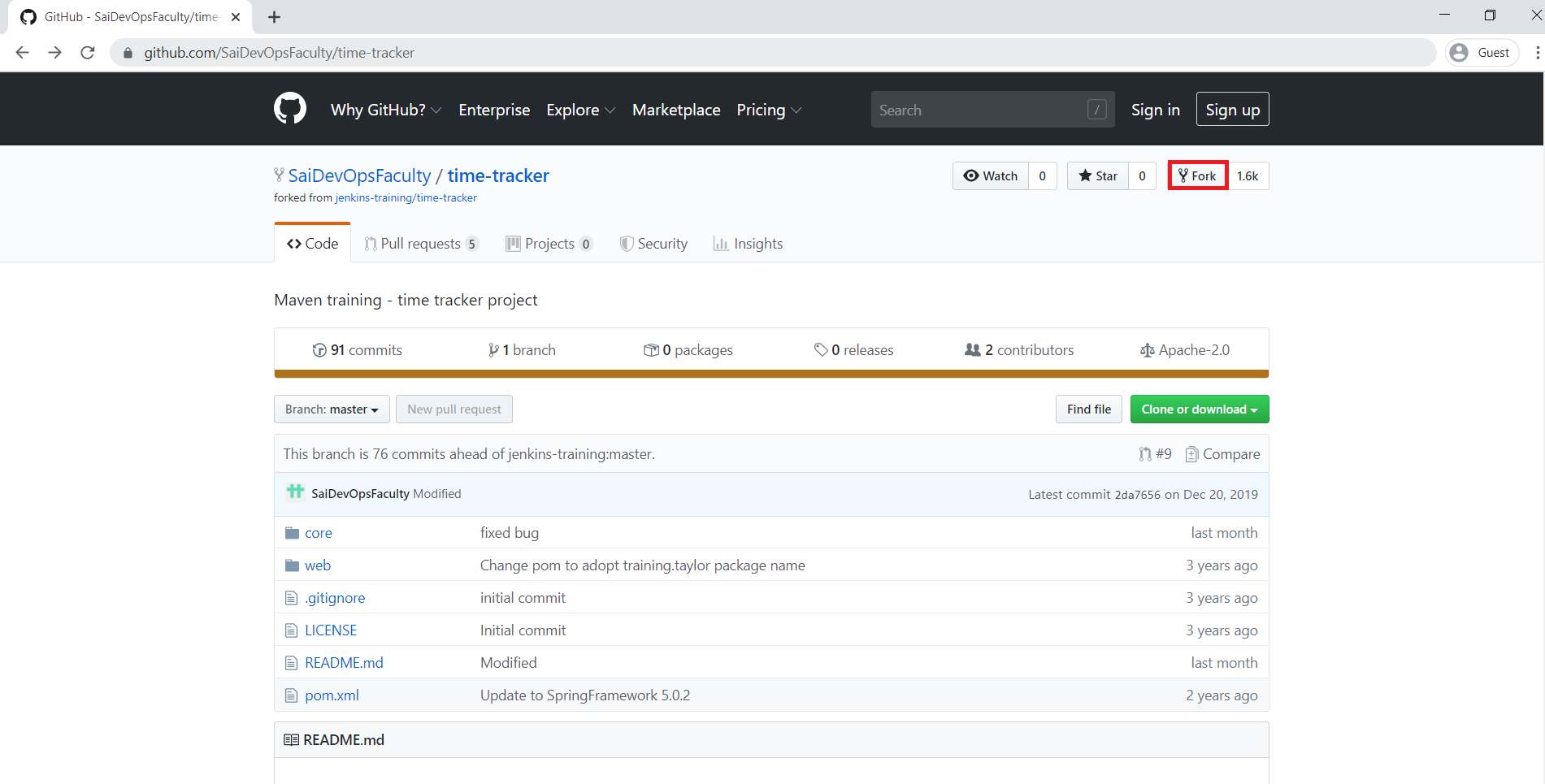Click the file icon beside pom.xml
Viewport: 1545px width, 784px height.
[291, 695]
